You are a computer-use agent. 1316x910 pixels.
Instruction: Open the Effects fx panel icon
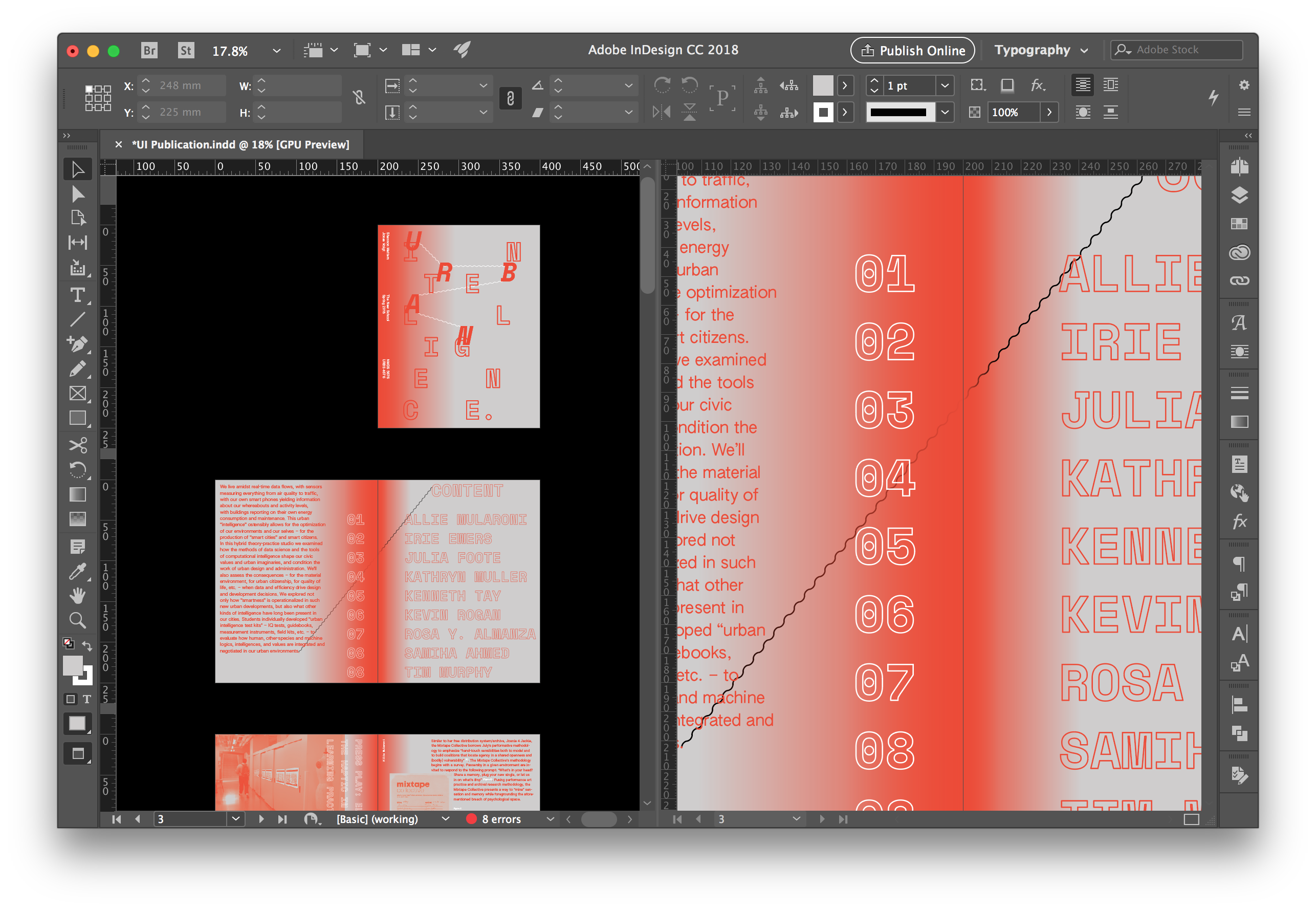point(1239,521)
